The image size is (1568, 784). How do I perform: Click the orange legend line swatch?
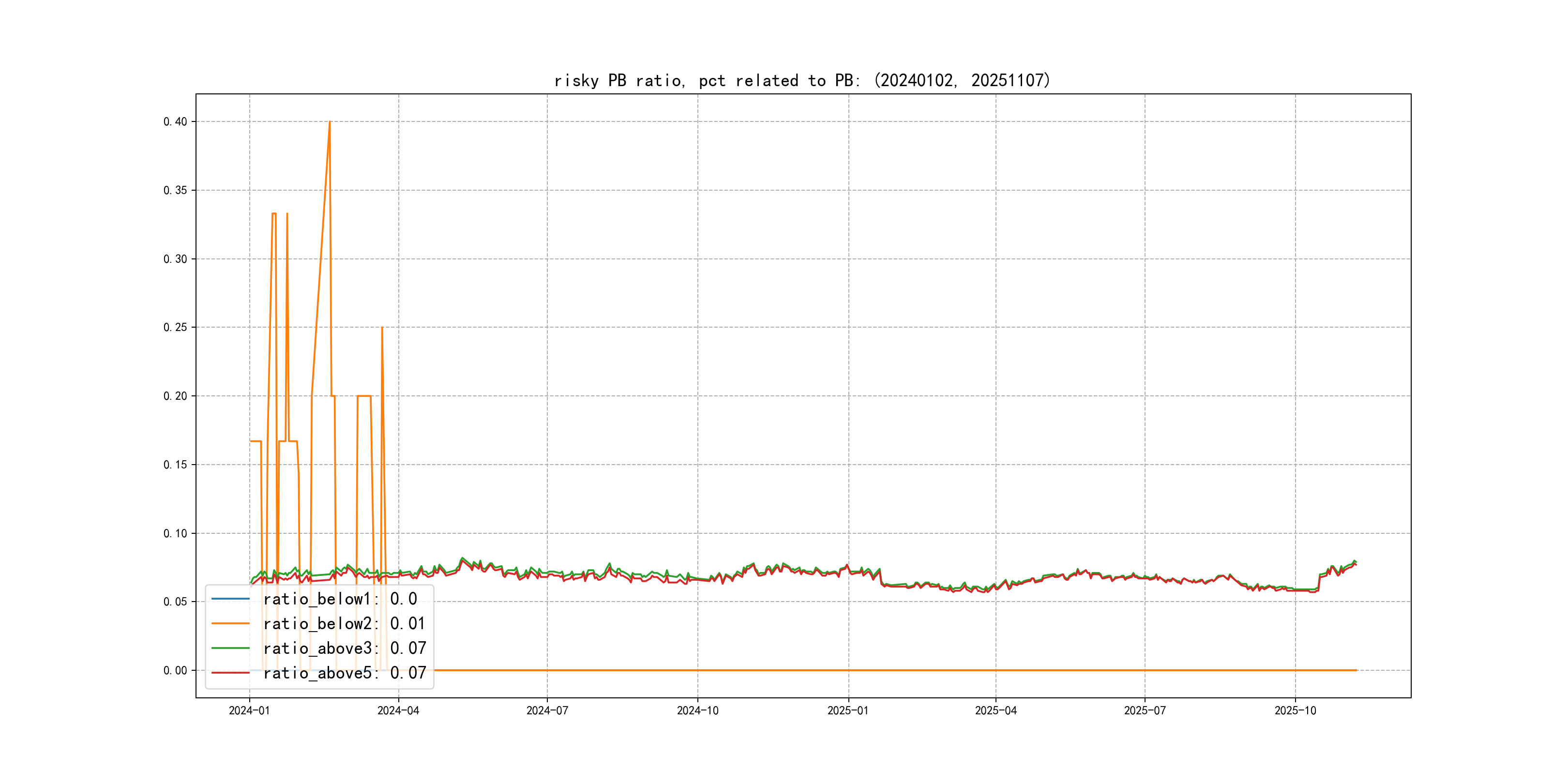230,623
